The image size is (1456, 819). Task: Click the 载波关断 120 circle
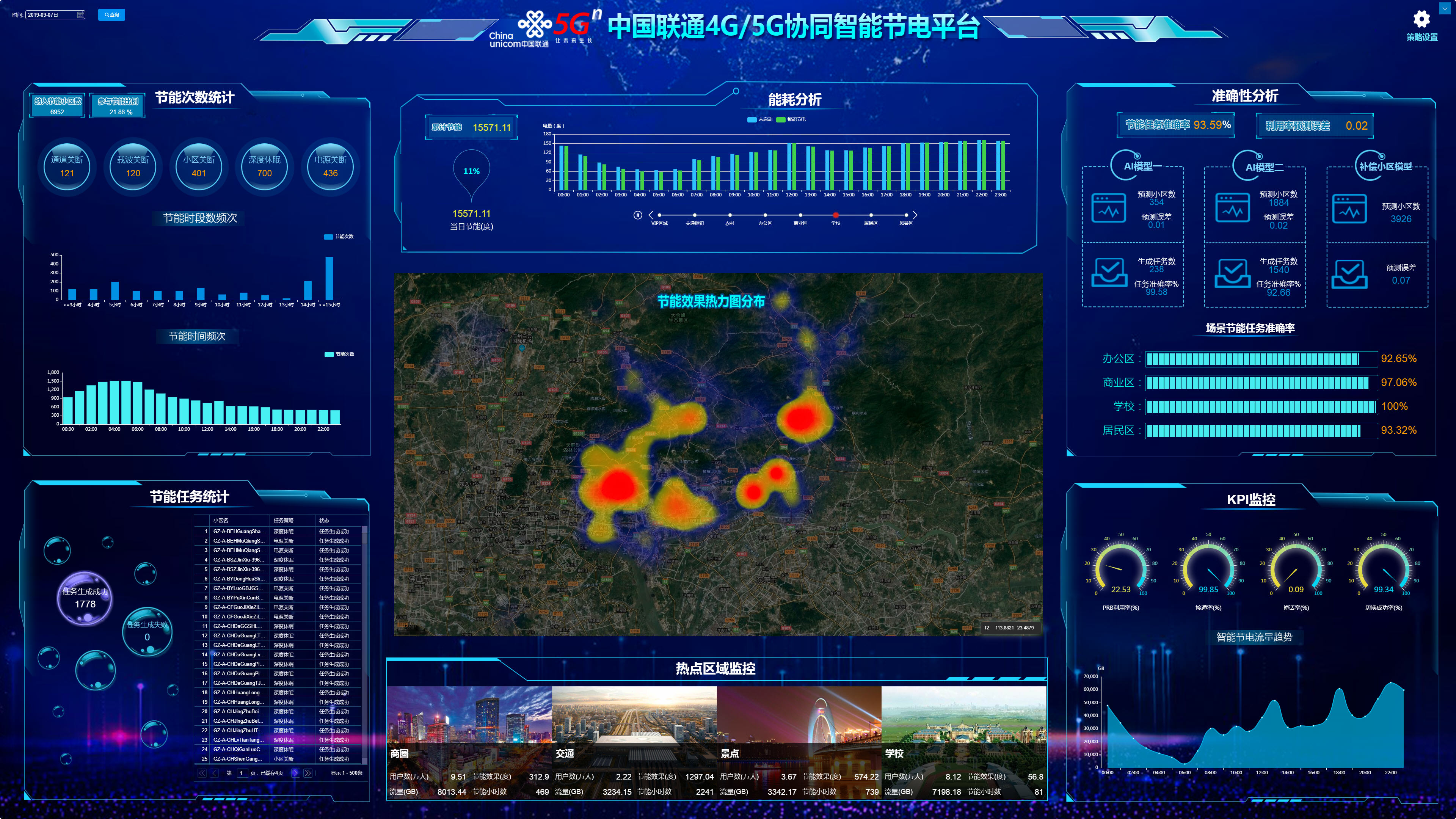pyautogui.click(x=133, y=166)
